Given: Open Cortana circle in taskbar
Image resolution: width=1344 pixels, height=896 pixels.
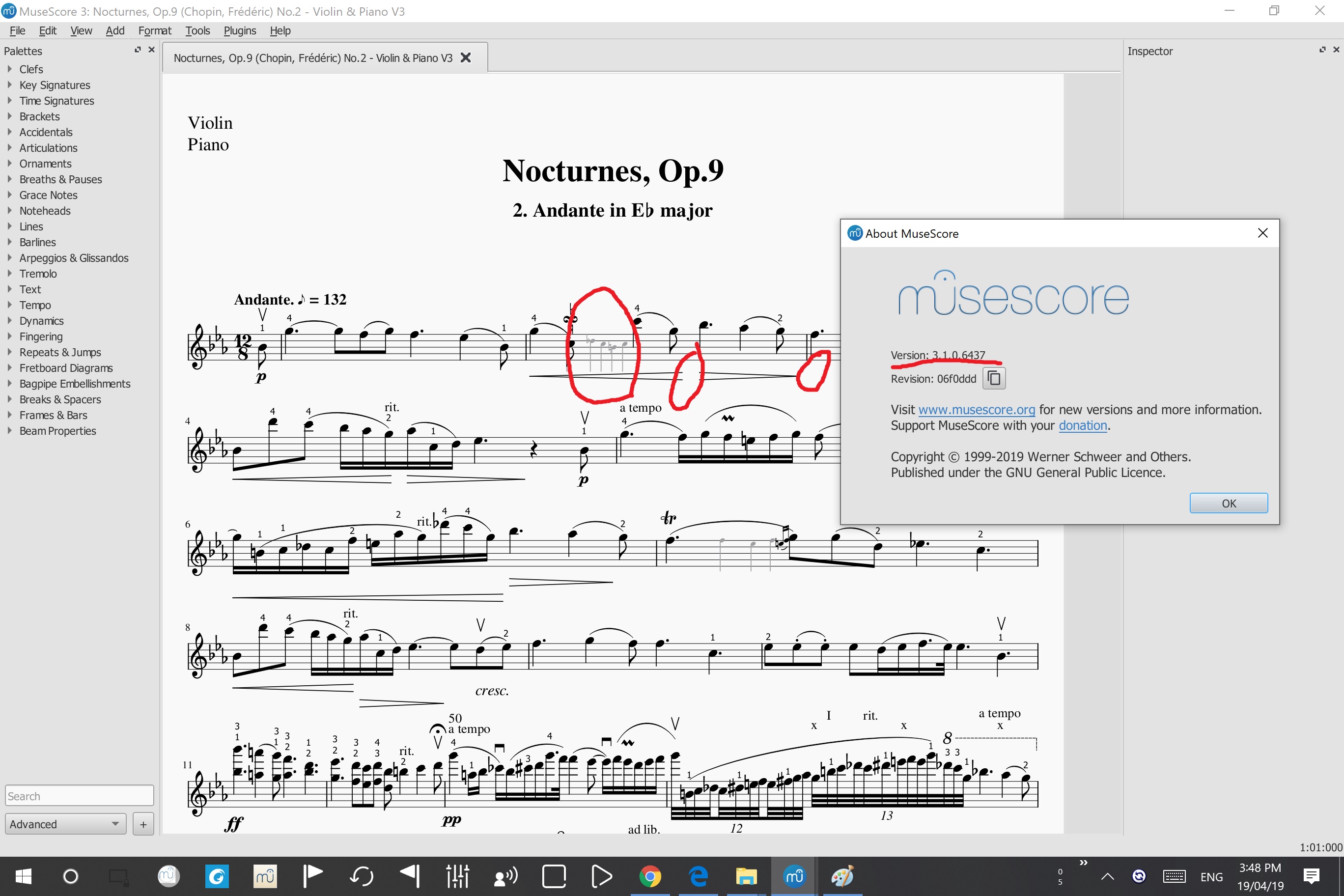Looking at the screenshot, I should click(x=71, y=876).
